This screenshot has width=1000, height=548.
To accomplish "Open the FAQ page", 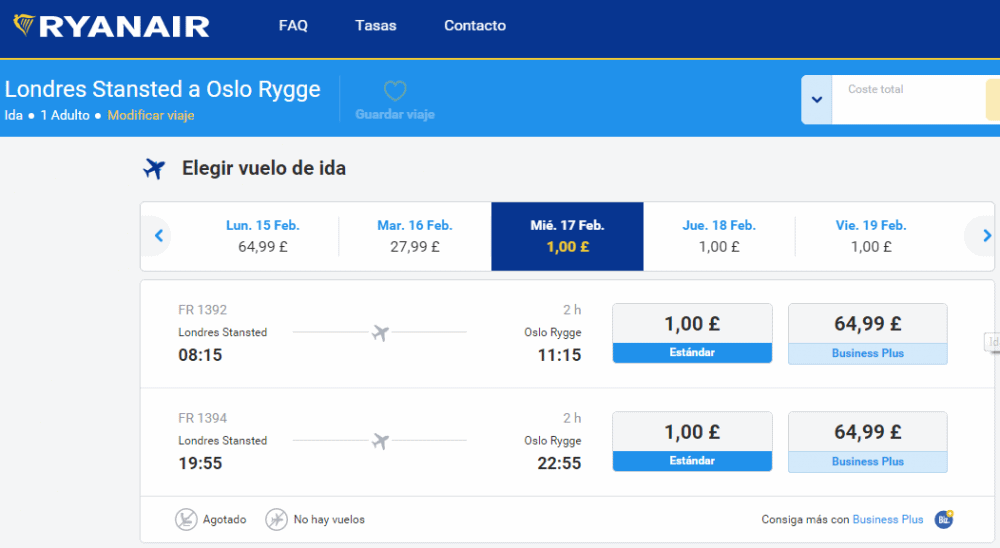I will click(293, 26).
